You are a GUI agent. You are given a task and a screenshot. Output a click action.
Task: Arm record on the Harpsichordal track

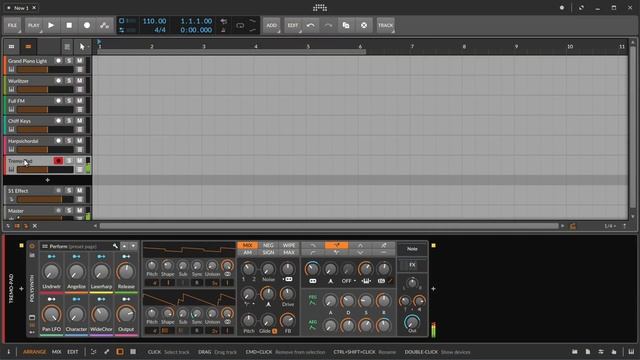pos(58,141)
